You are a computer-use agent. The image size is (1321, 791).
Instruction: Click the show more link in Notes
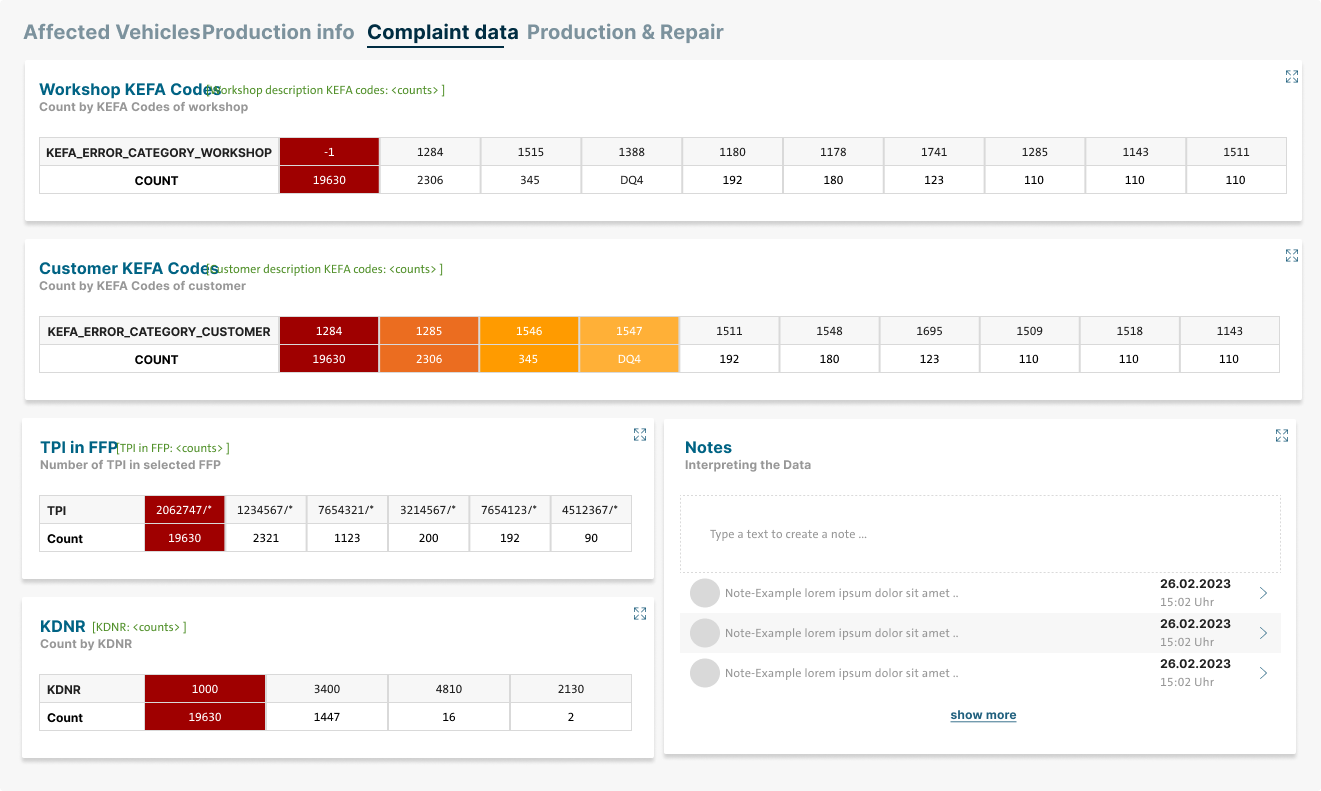(983, 715)
